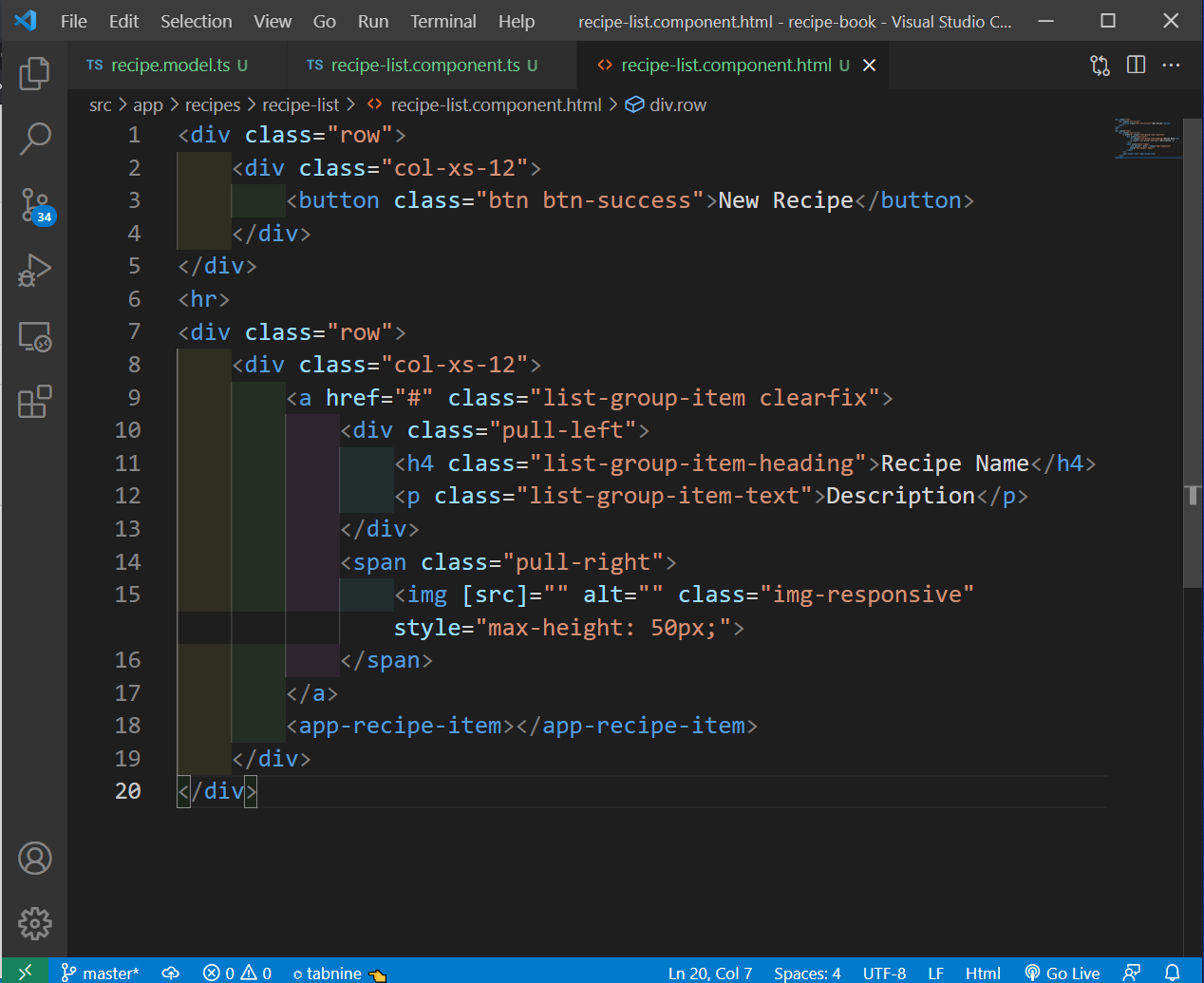Click the div.row breadcrumb symbol
This screenshot has height=983, width=1204.
(x=666, y=104)
